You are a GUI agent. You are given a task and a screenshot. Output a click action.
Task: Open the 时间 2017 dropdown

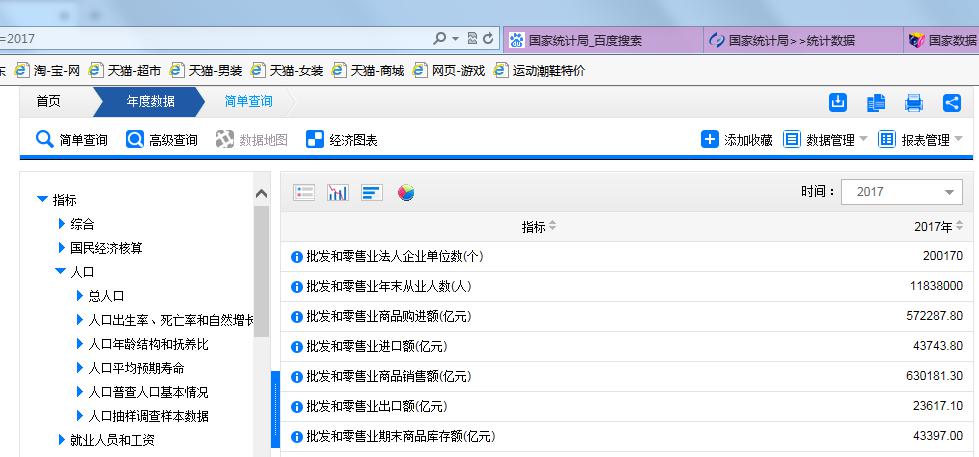tap(902, 193)
